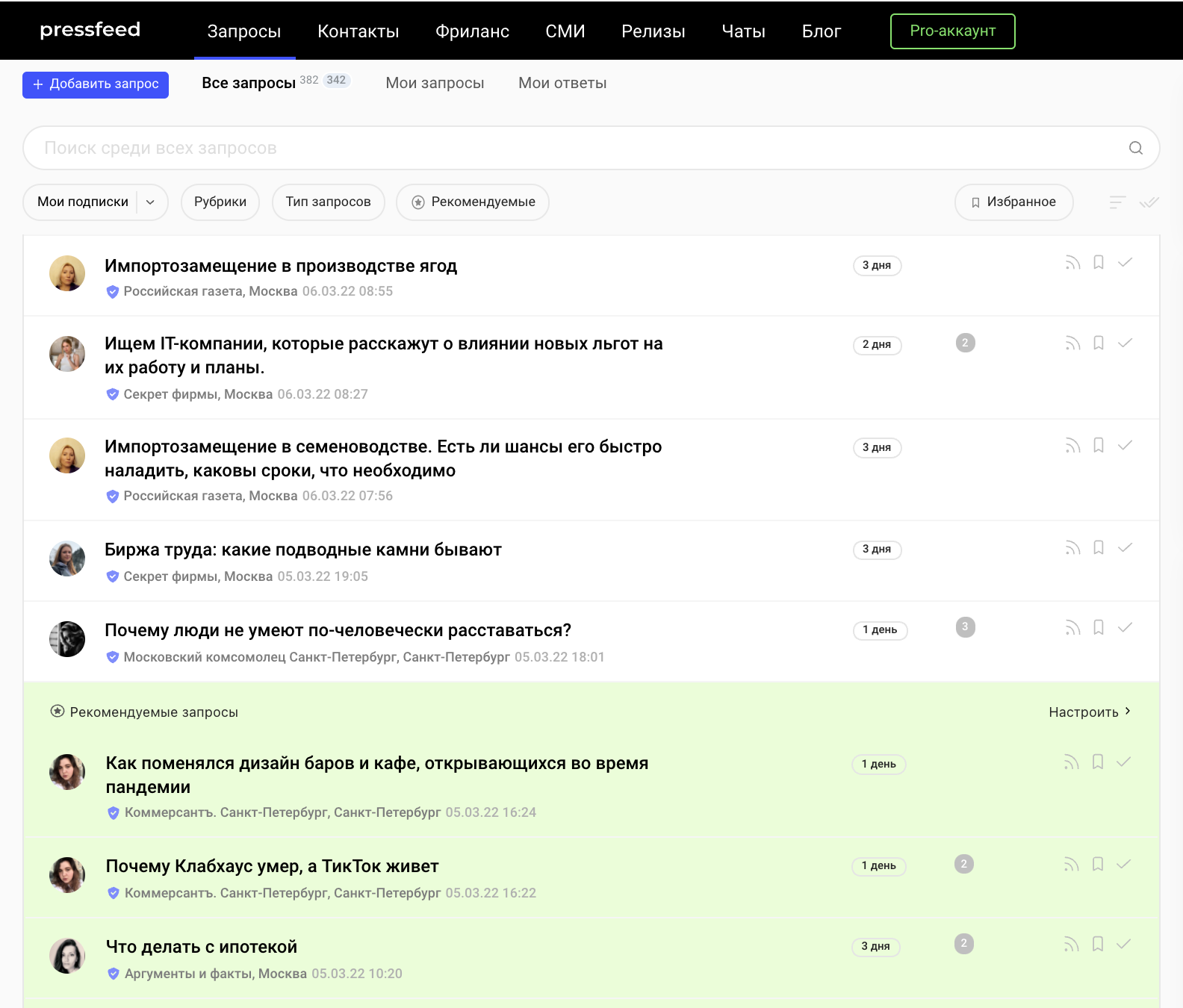The width and height of the screenshot is (1183, 1008).
Task: Toggle the Рекомендуемые filter
Action: coord(473,202)
